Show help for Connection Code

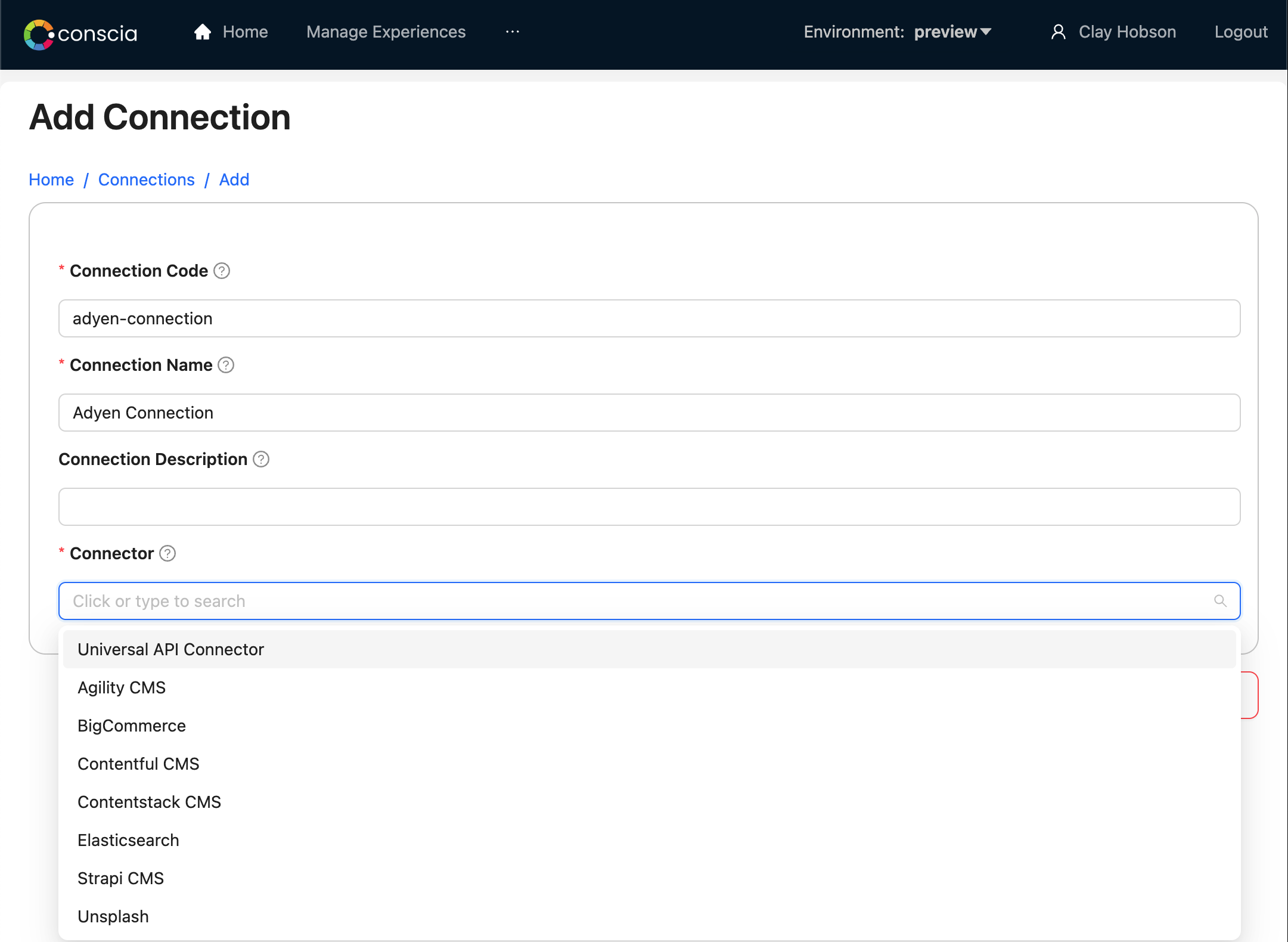click(x=222, y=271)
